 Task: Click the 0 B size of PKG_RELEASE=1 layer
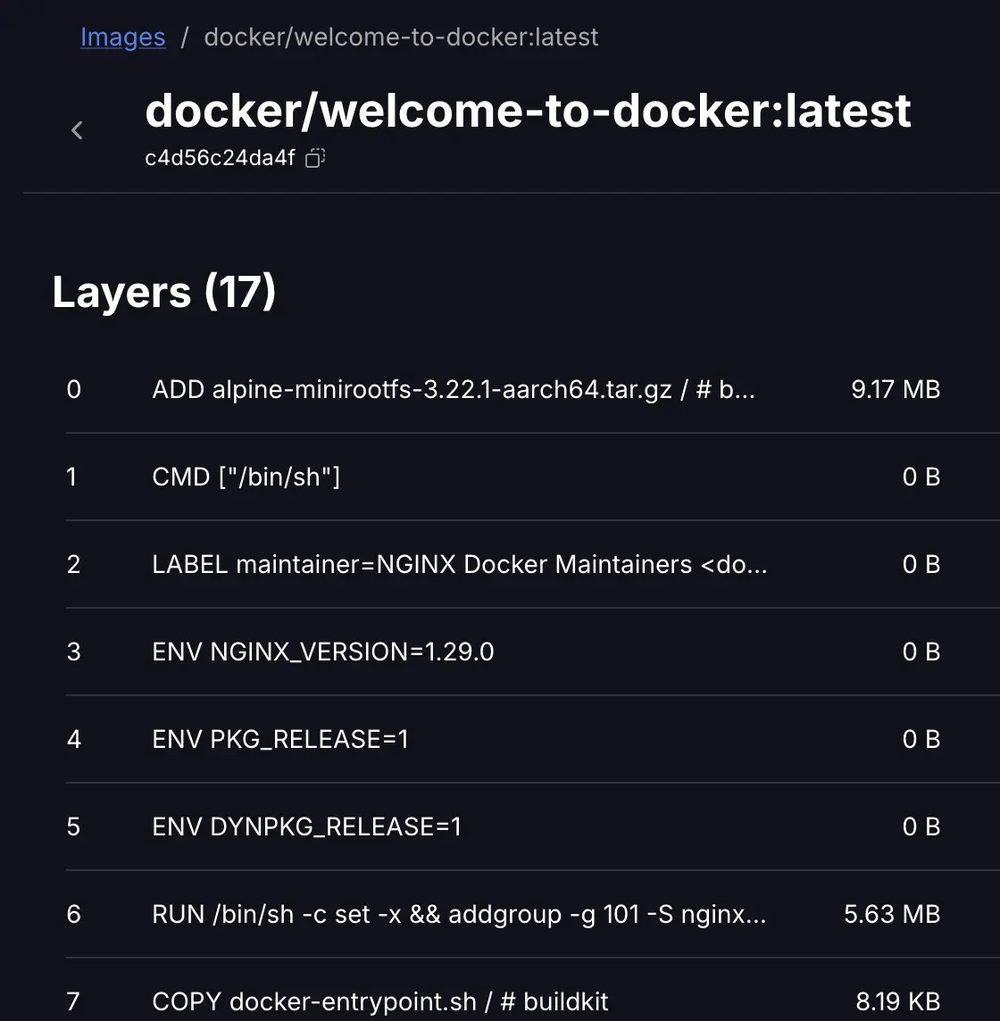(921, 739)
